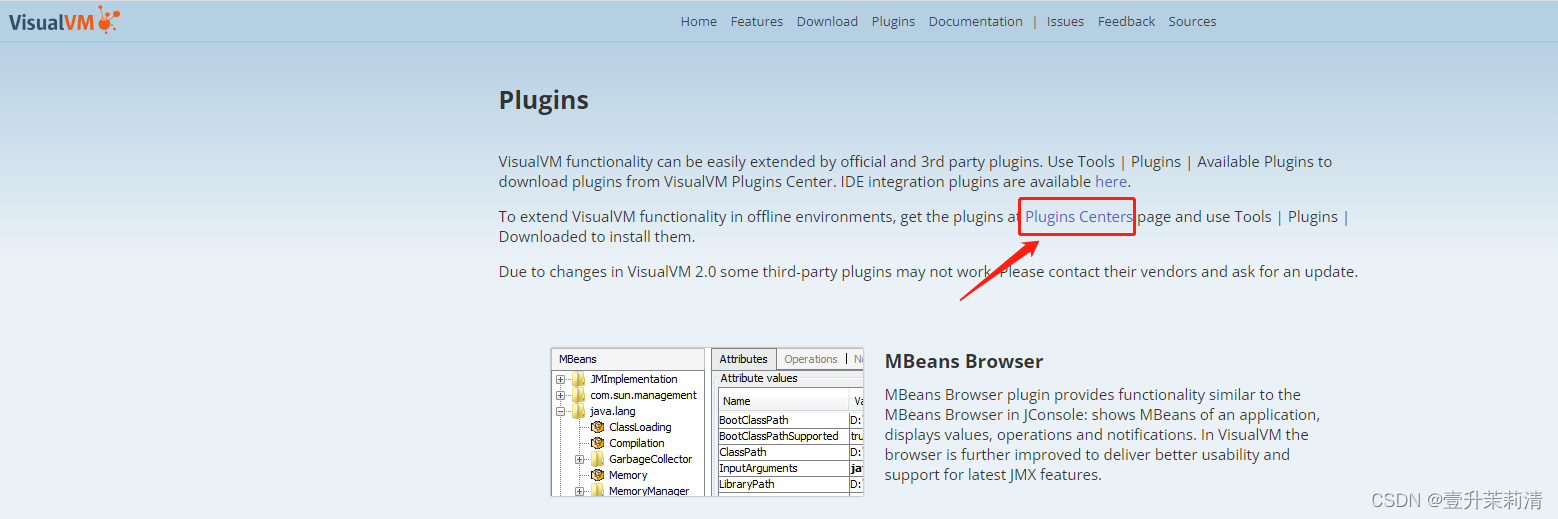Select GarbageCollector in the MBeans tree

point(650,459)
